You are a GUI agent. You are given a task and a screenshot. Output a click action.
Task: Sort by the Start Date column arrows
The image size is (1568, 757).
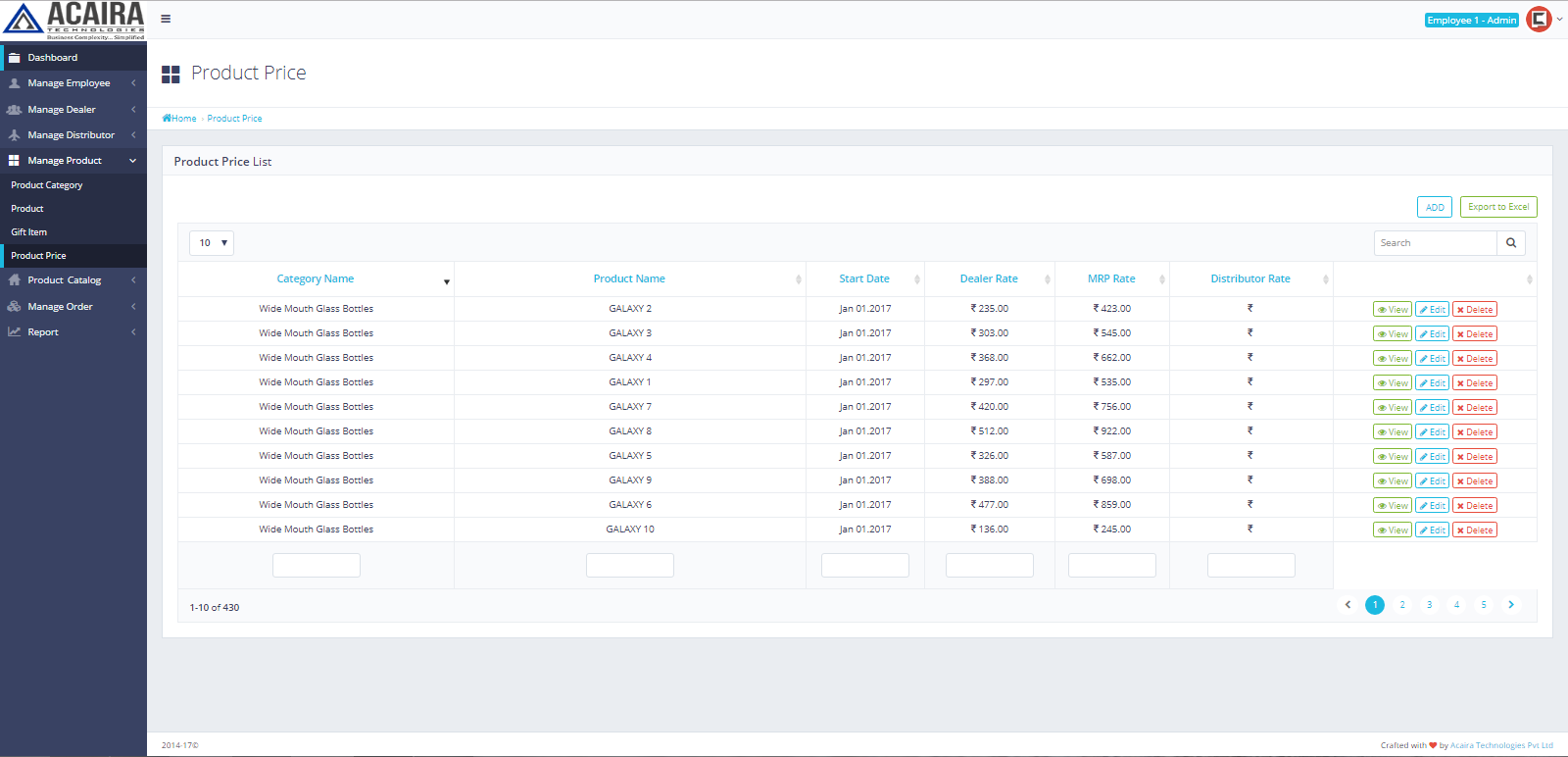pyautogui.click(x=916, y=279)
